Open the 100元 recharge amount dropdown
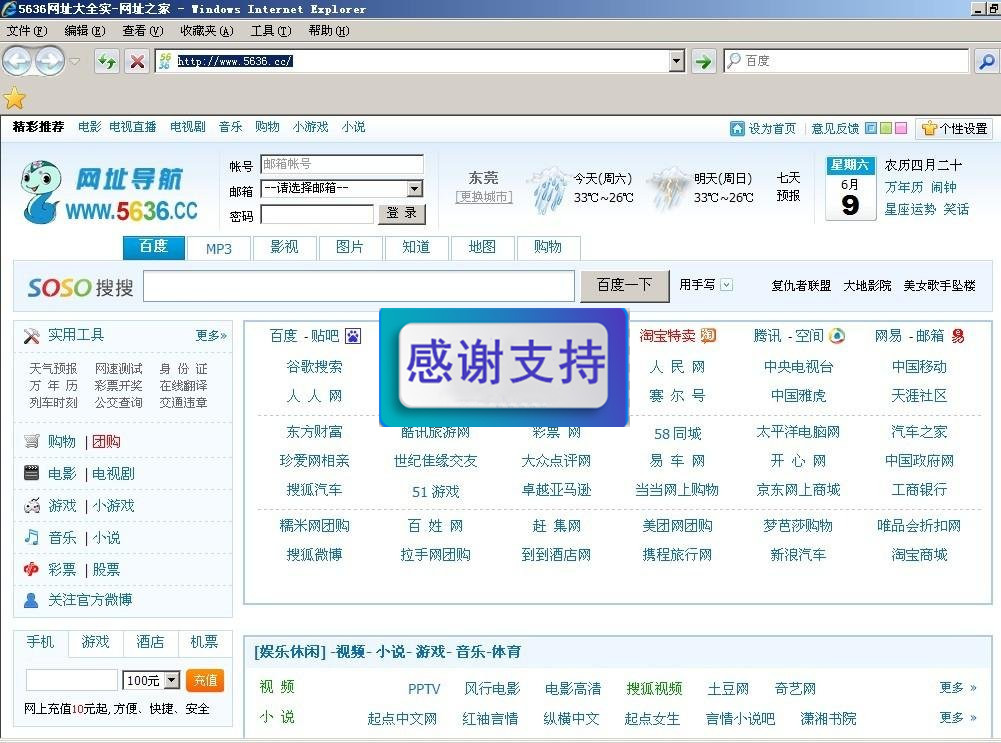Screen dimensions: 1001x743 (x=172, y=680)
